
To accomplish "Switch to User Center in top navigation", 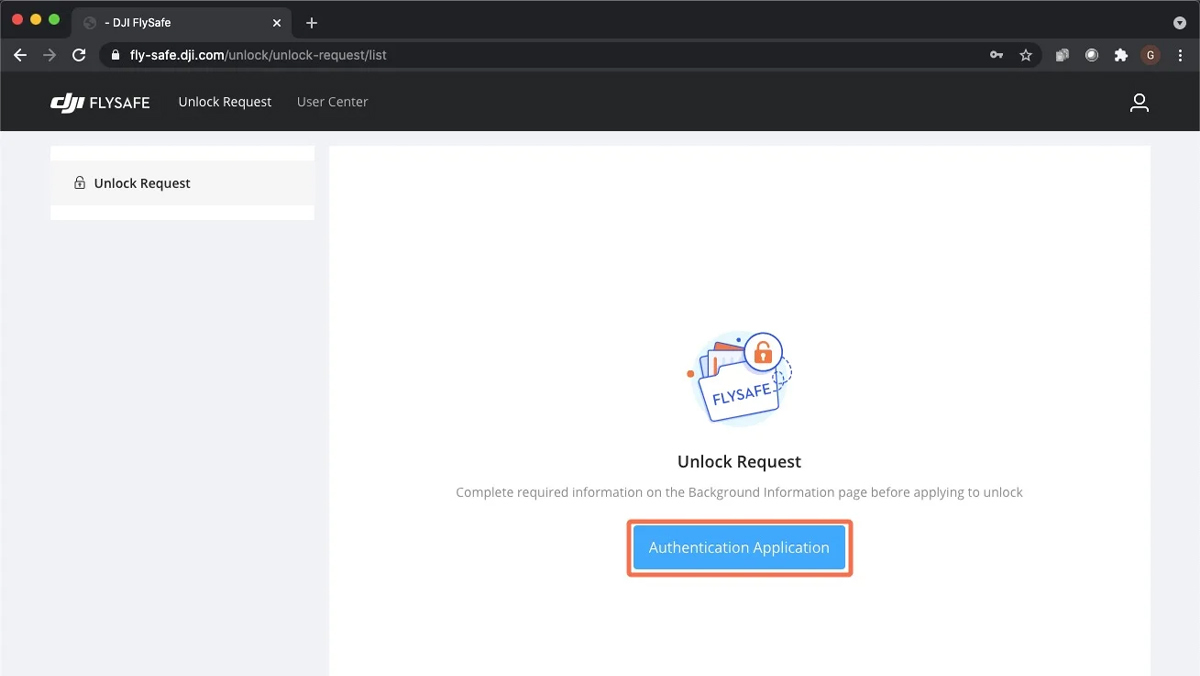I will tap(332, 102).
